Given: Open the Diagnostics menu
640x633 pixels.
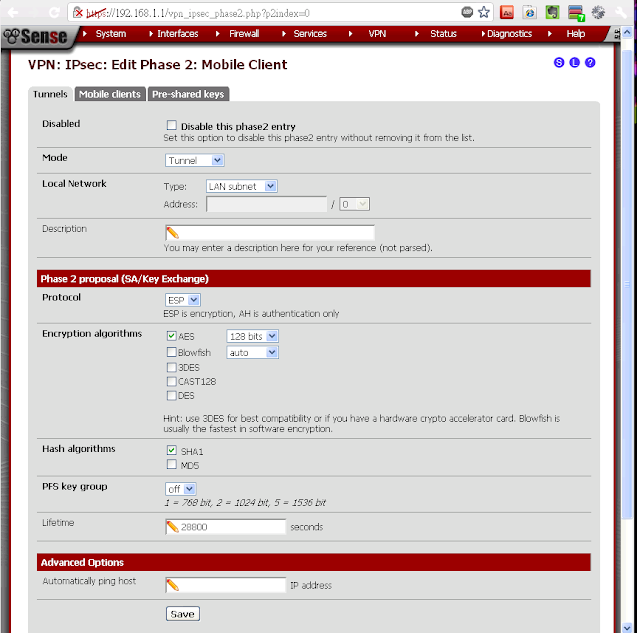Looking at the screenshot, I should [509, 34].
